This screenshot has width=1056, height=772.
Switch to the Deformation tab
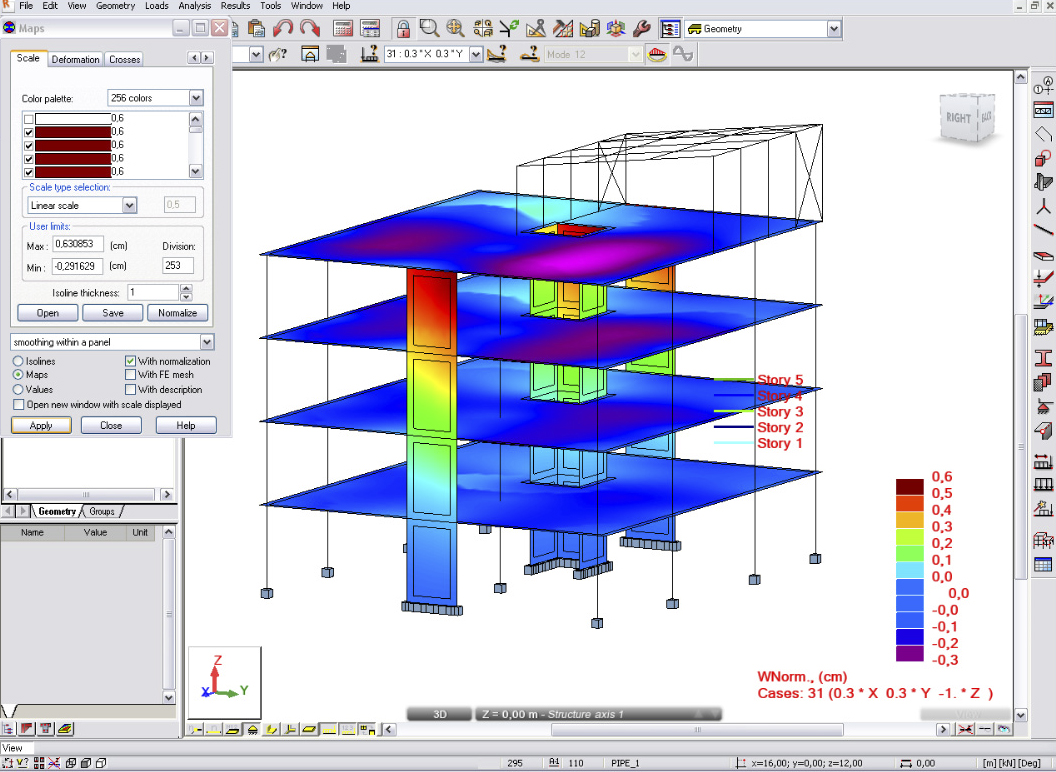(76, 60)
